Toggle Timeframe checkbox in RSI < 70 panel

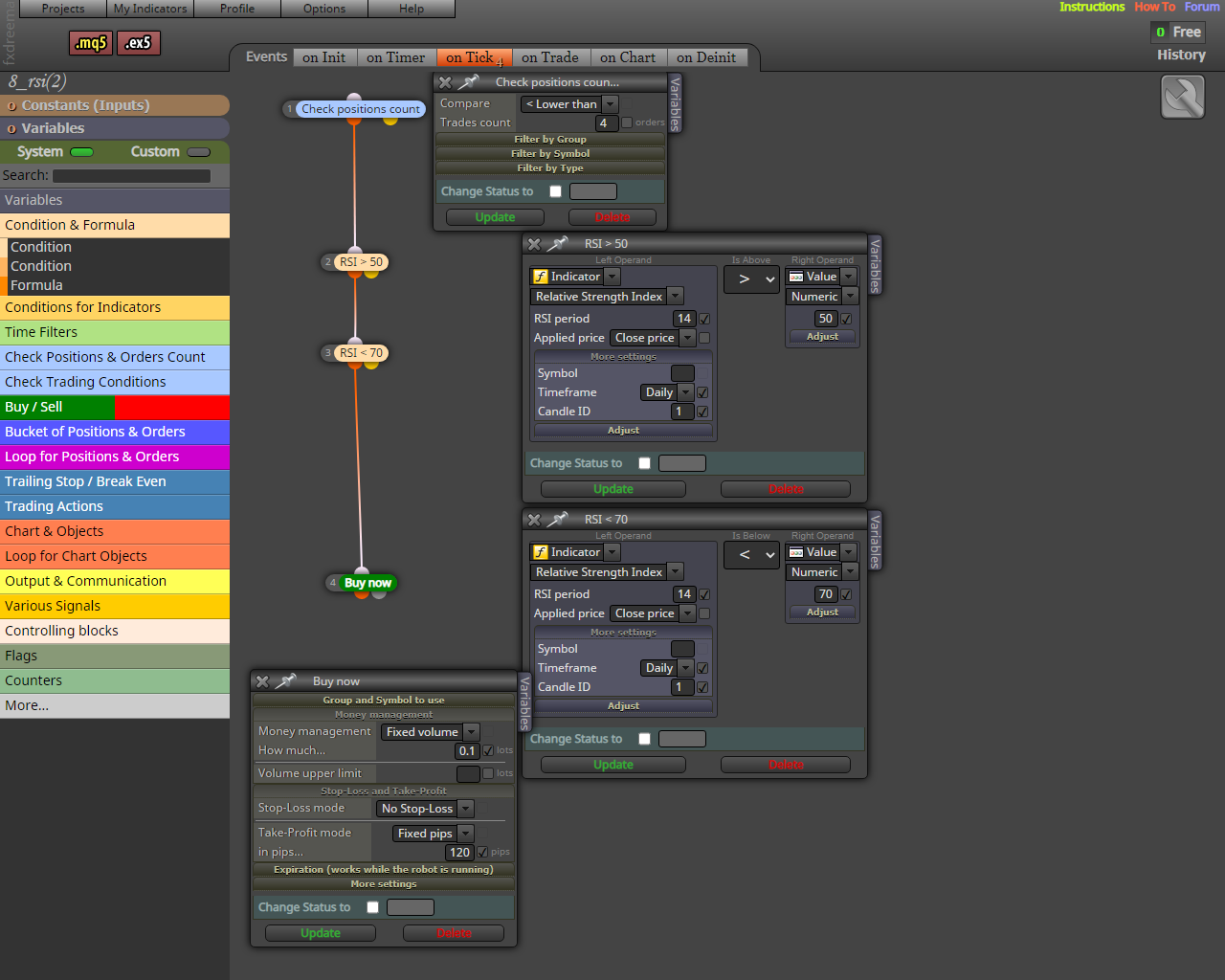coord(702,668)
